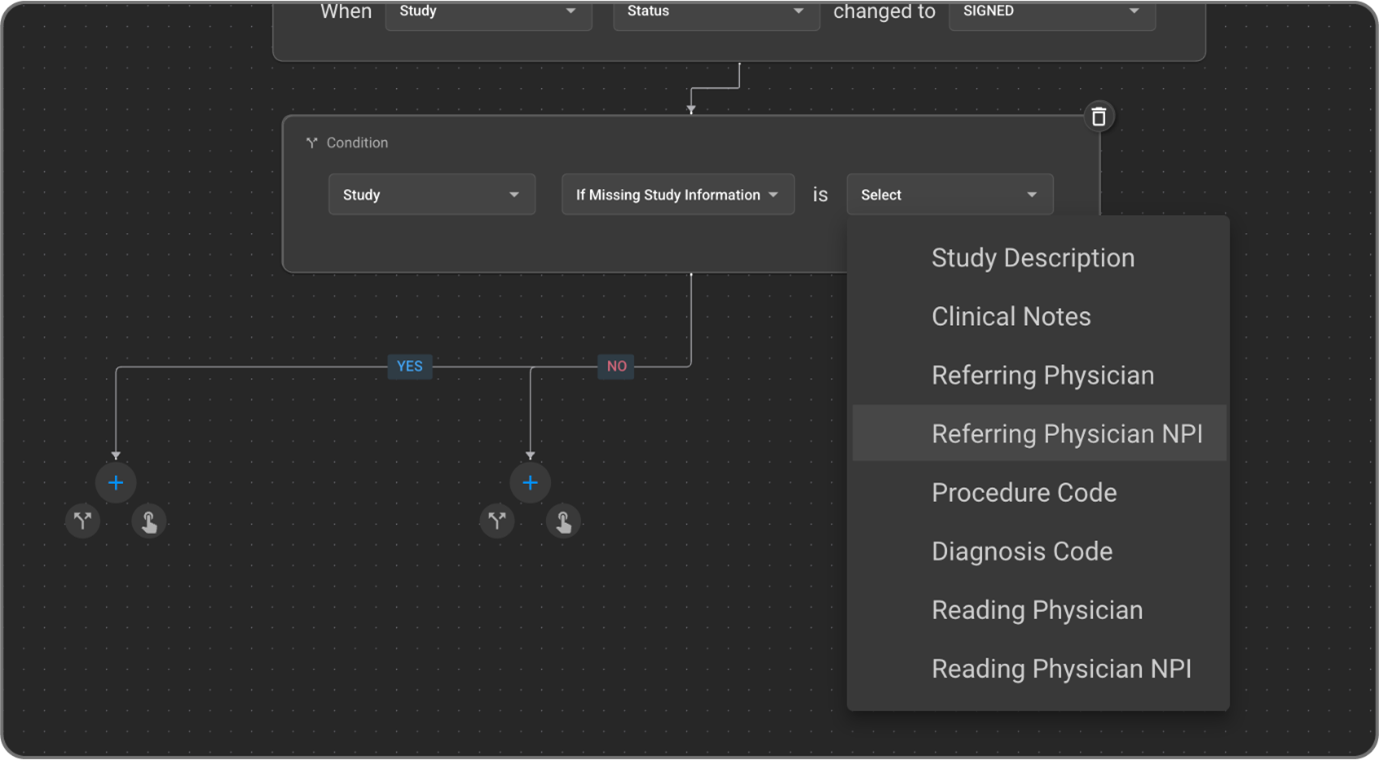Add a step under the NO branch

tap(530, 483)
